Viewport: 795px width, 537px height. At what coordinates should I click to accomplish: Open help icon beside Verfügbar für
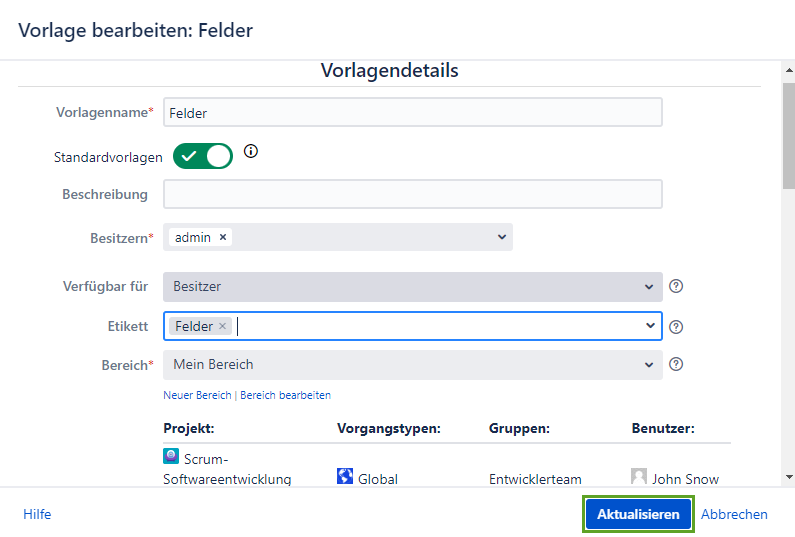(x=676, y=286)
